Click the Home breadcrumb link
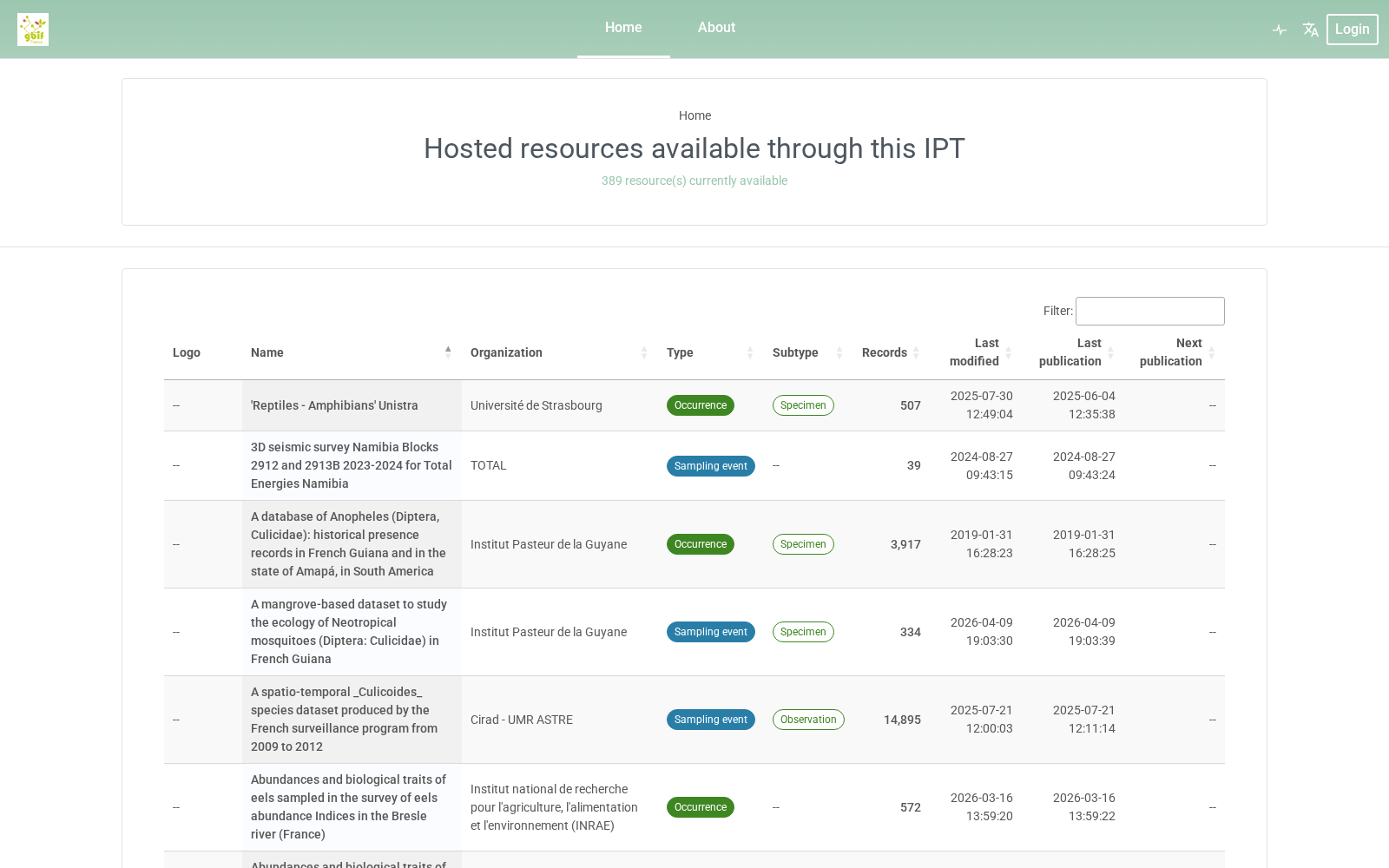Image resolution: width=1389 pixels, height=868 pixels. 694,115
